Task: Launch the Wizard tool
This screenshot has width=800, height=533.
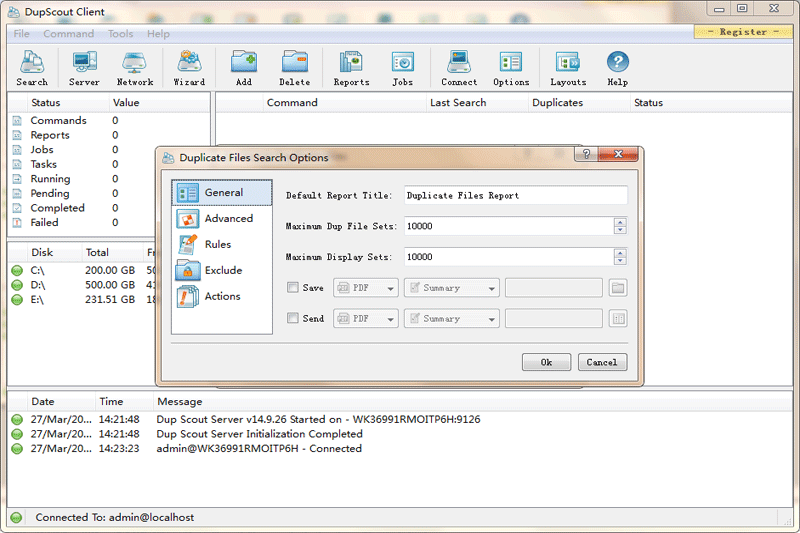Action: pyautogui.click(x=189, y=69)
